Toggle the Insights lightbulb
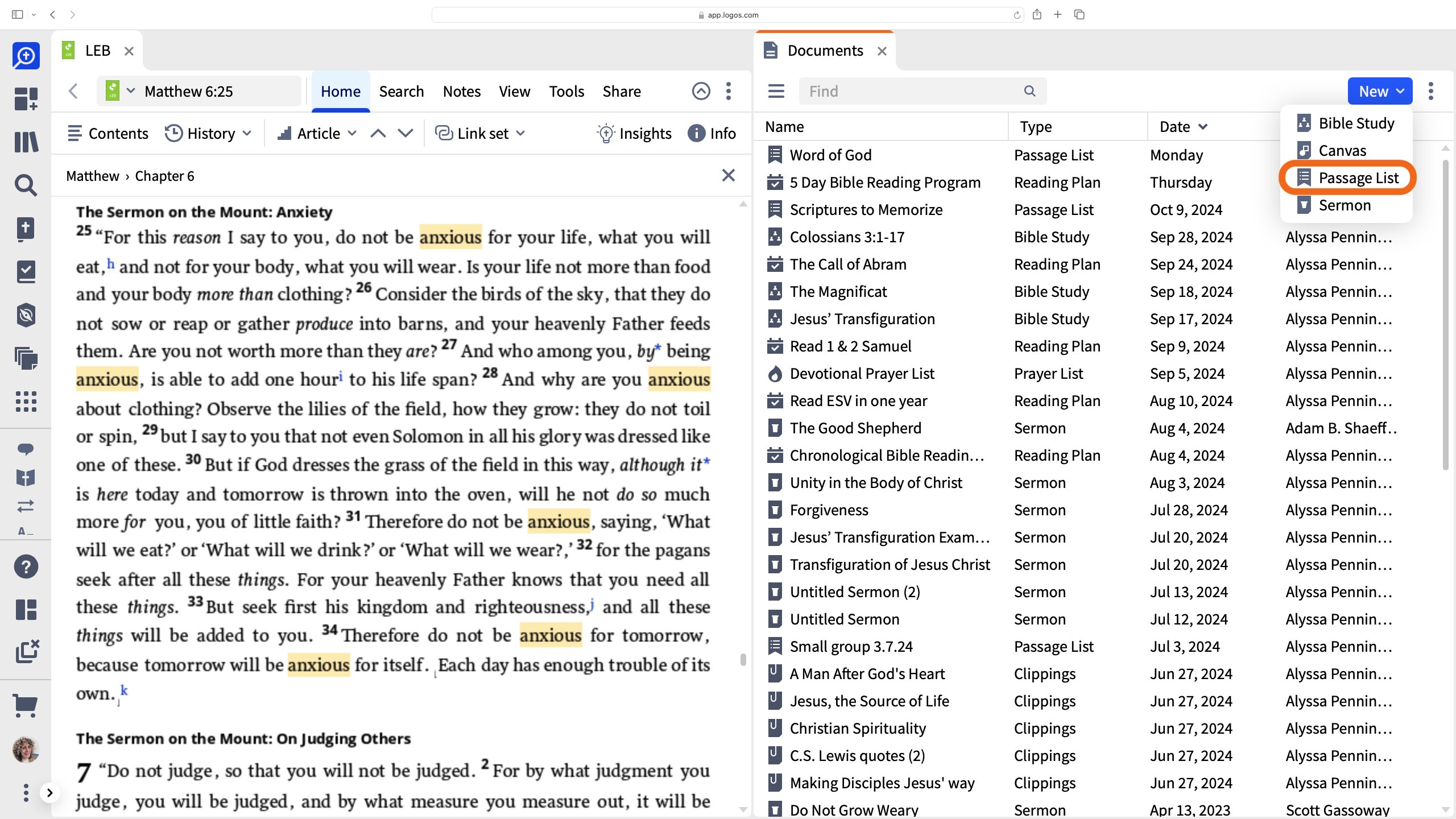The height and width of the screenshot is (819, 1456). click(635, 133)
